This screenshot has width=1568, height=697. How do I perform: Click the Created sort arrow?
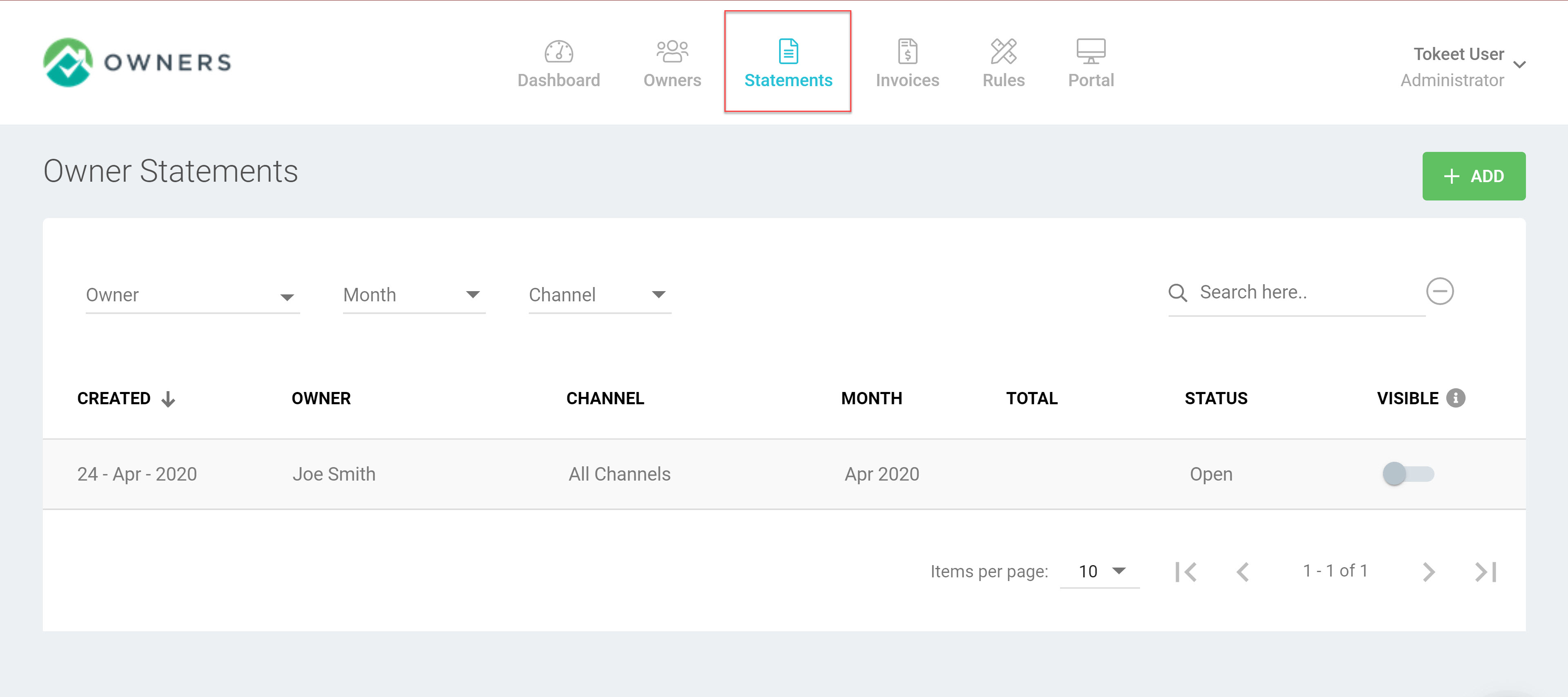tap(168, 399)
